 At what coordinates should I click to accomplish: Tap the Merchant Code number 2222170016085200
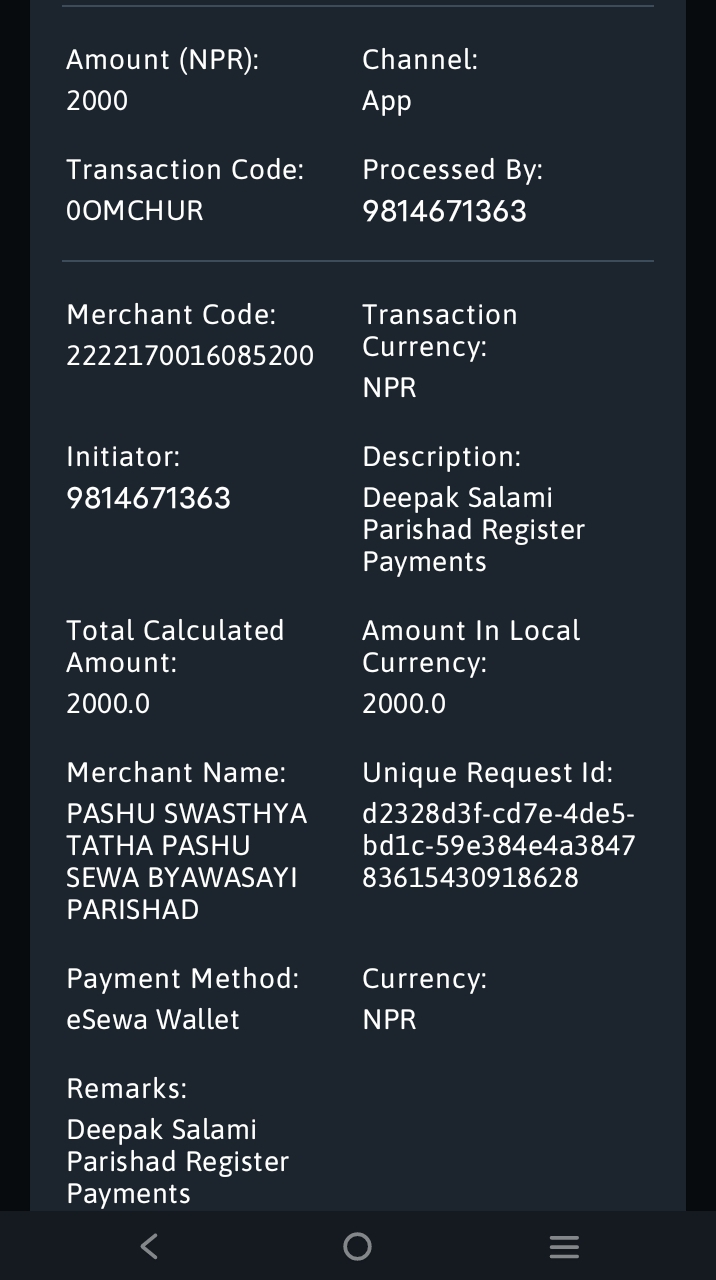click(x=190, y=356)
